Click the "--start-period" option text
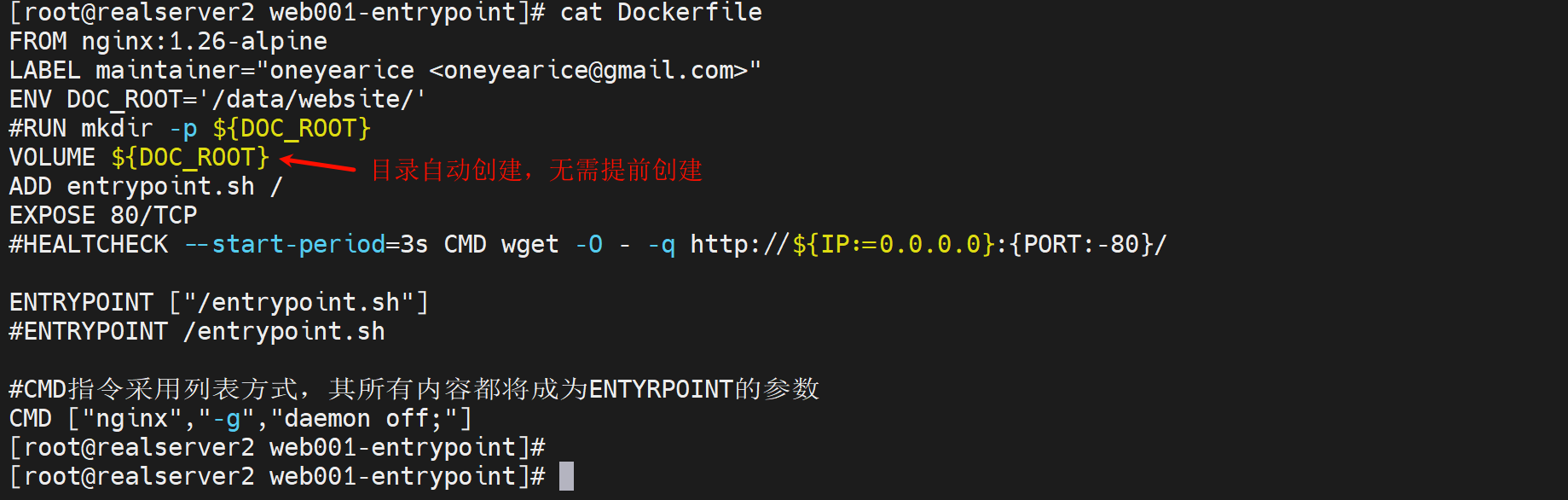 (286, 244)
